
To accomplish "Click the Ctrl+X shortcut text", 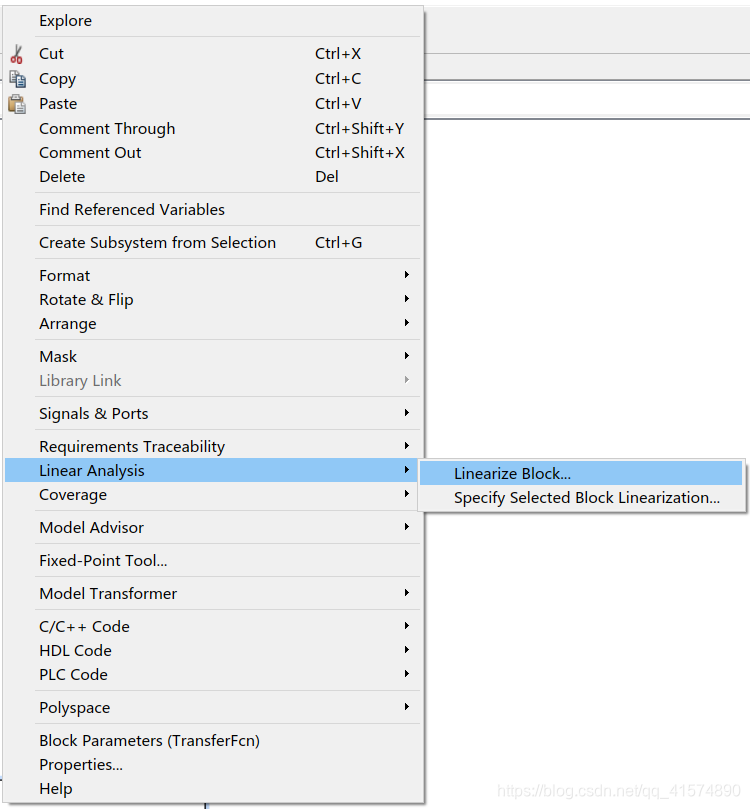I will [338, 54].
